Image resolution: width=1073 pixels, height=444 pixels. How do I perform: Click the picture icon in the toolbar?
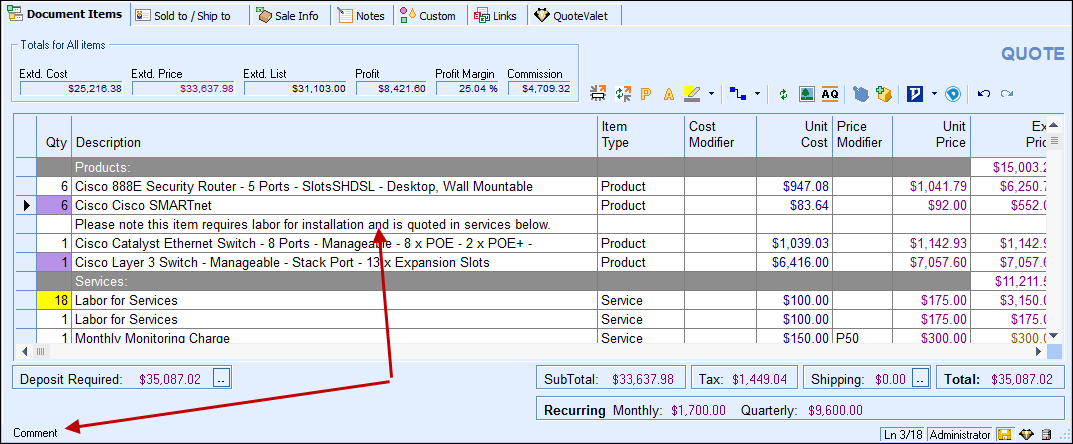tap(806, 94)
